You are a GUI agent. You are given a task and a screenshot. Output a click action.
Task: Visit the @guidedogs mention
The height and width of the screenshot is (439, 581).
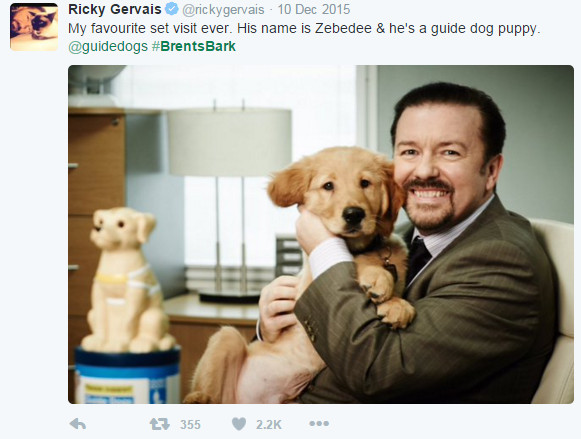(108, 47)
